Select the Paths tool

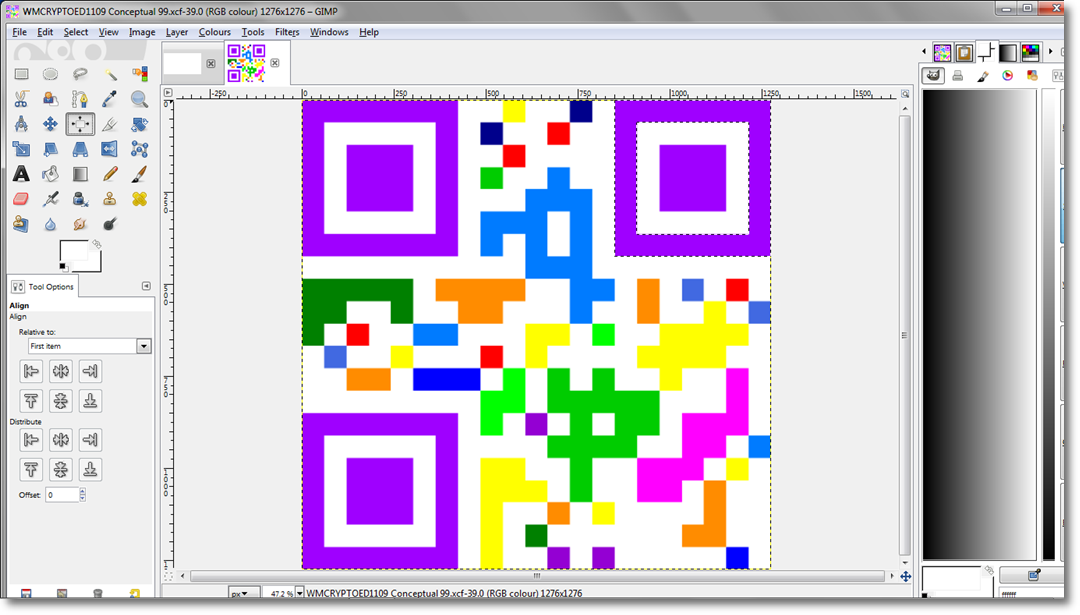(x=80, y=99)
